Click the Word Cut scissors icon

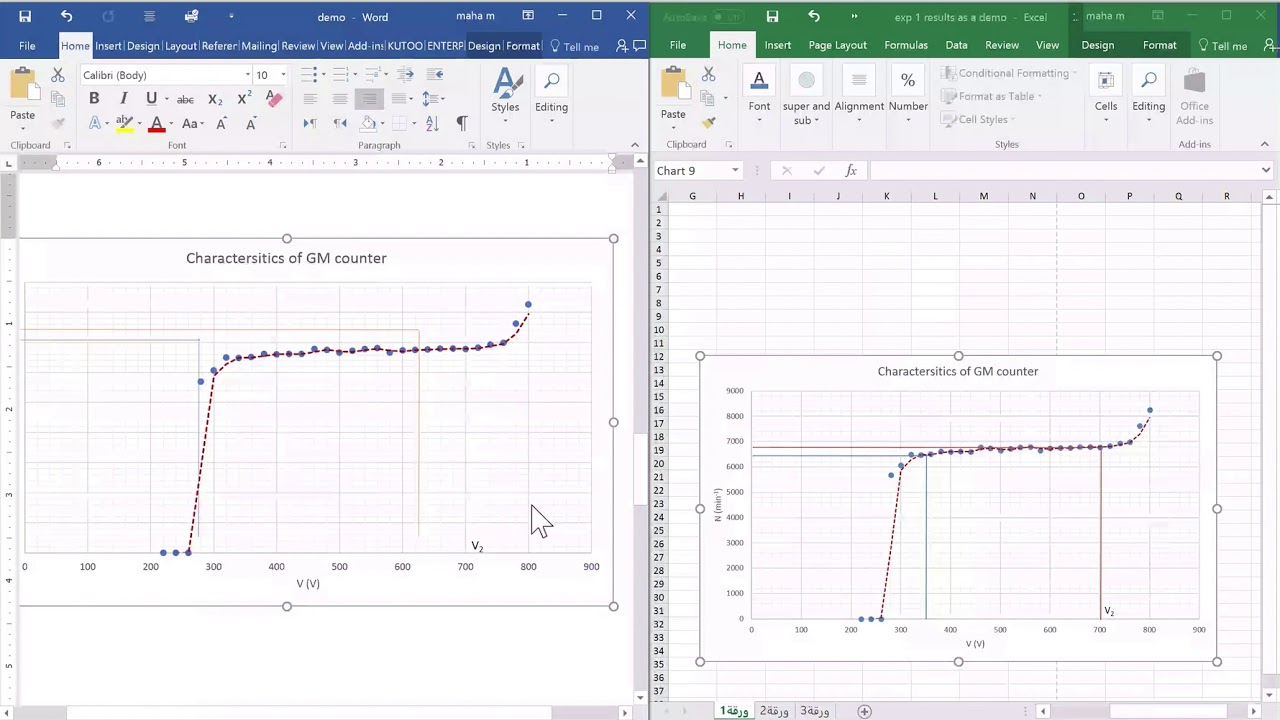(58, 76)
